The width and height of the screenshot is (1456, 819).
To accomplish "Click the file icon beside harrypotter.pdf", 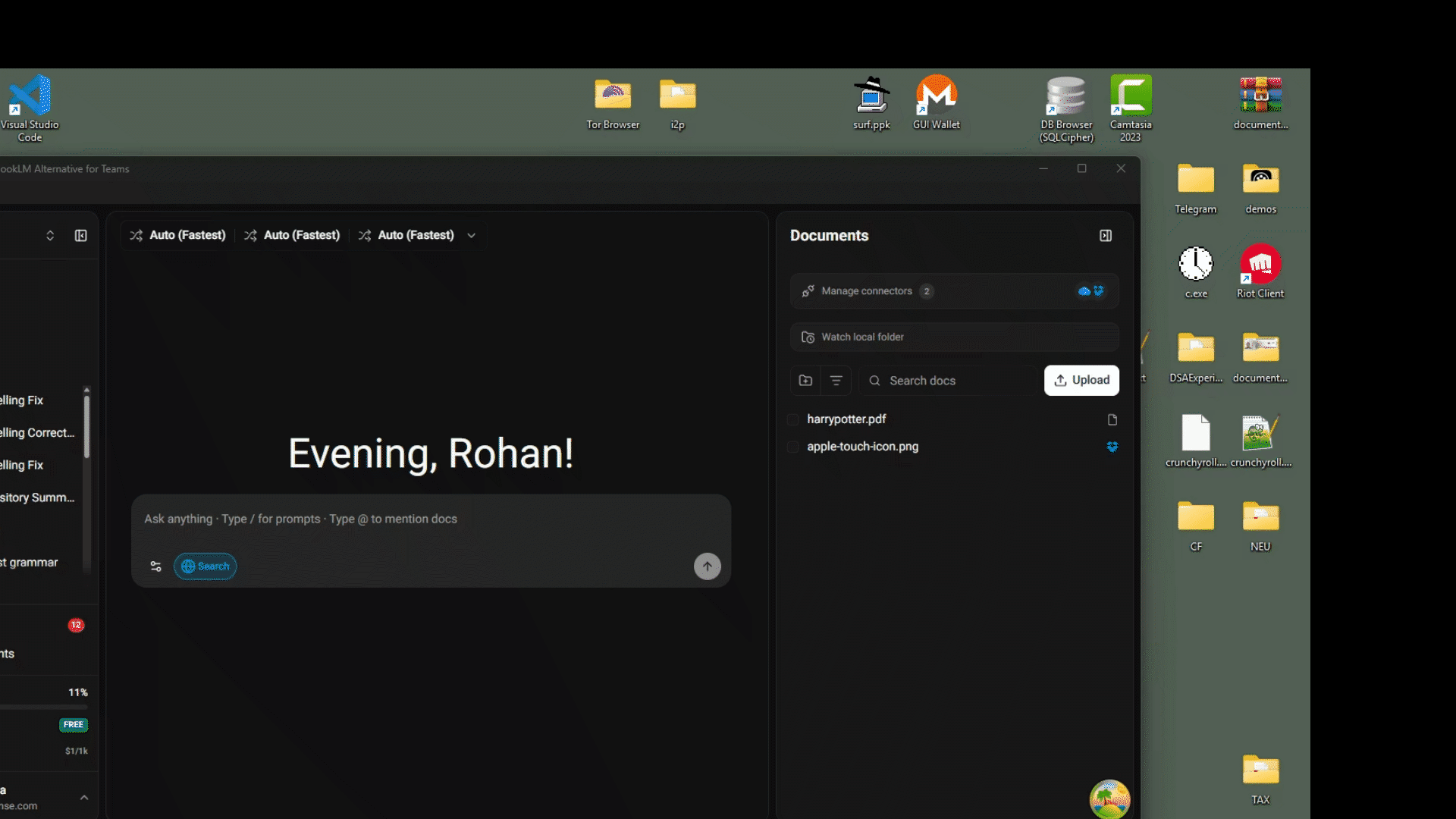I will [x=1112, y=419].
